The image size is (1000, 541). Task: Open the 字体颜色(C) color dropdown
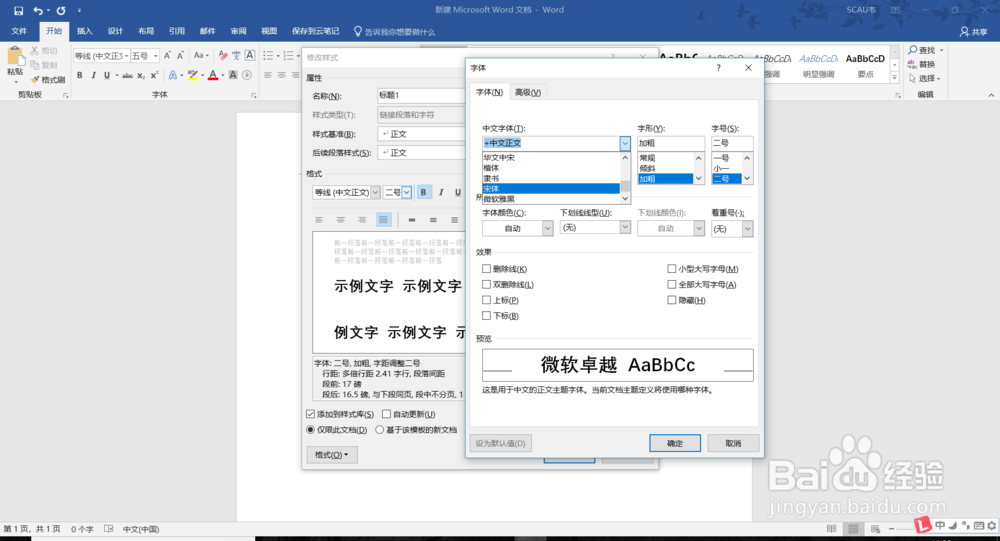click(547, 228)
